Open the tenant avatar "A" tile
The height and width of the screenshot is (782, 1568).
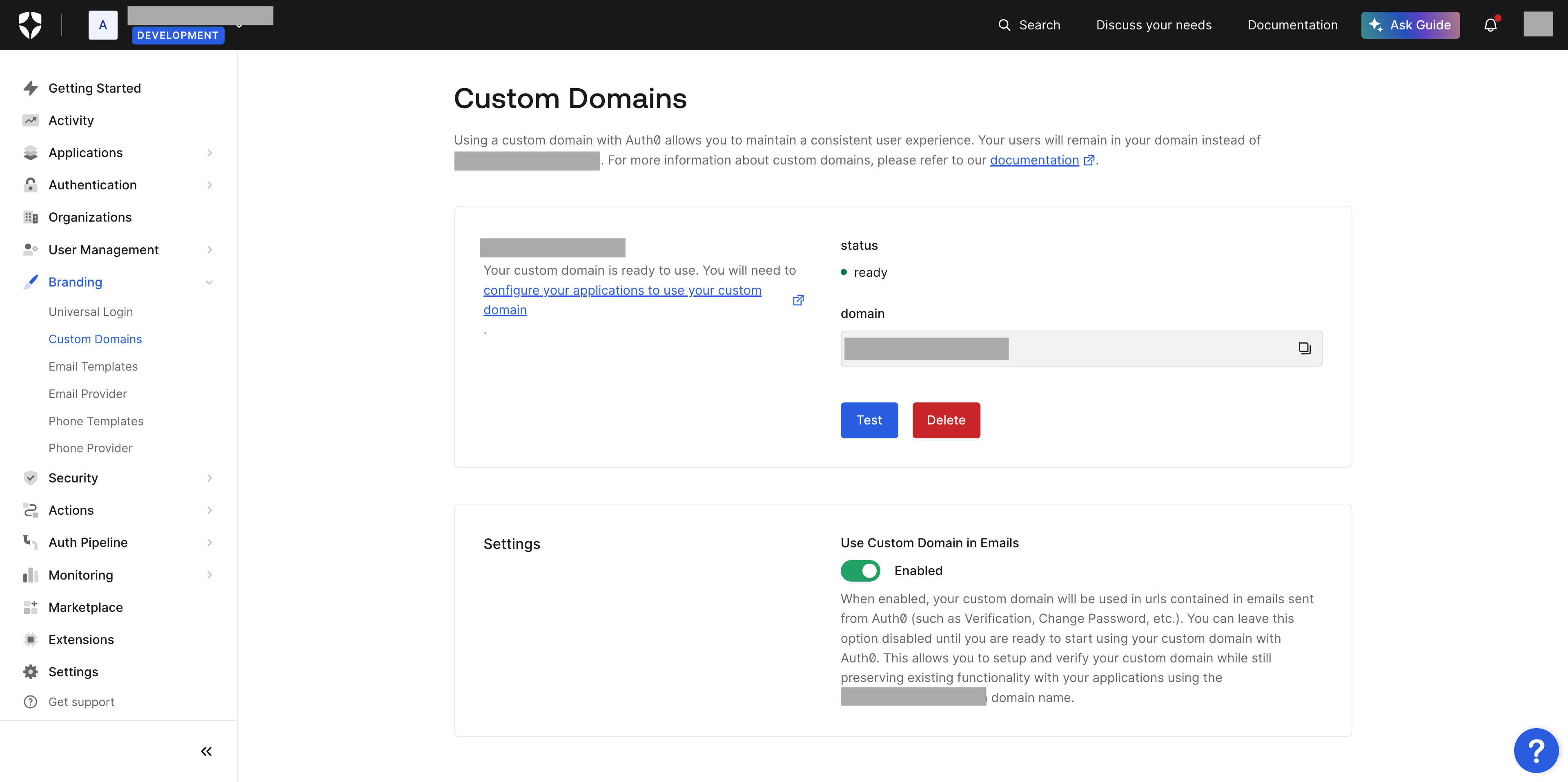click(103, 25)
